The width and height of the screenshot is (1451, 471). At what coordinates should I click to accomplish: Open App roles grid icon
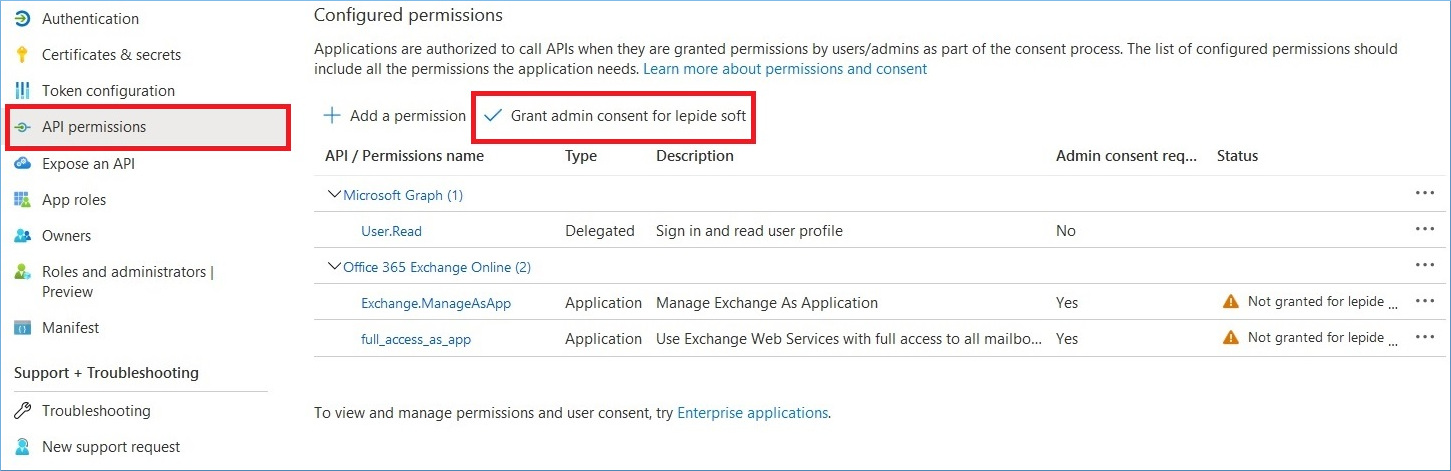click(x=22, y=200)
